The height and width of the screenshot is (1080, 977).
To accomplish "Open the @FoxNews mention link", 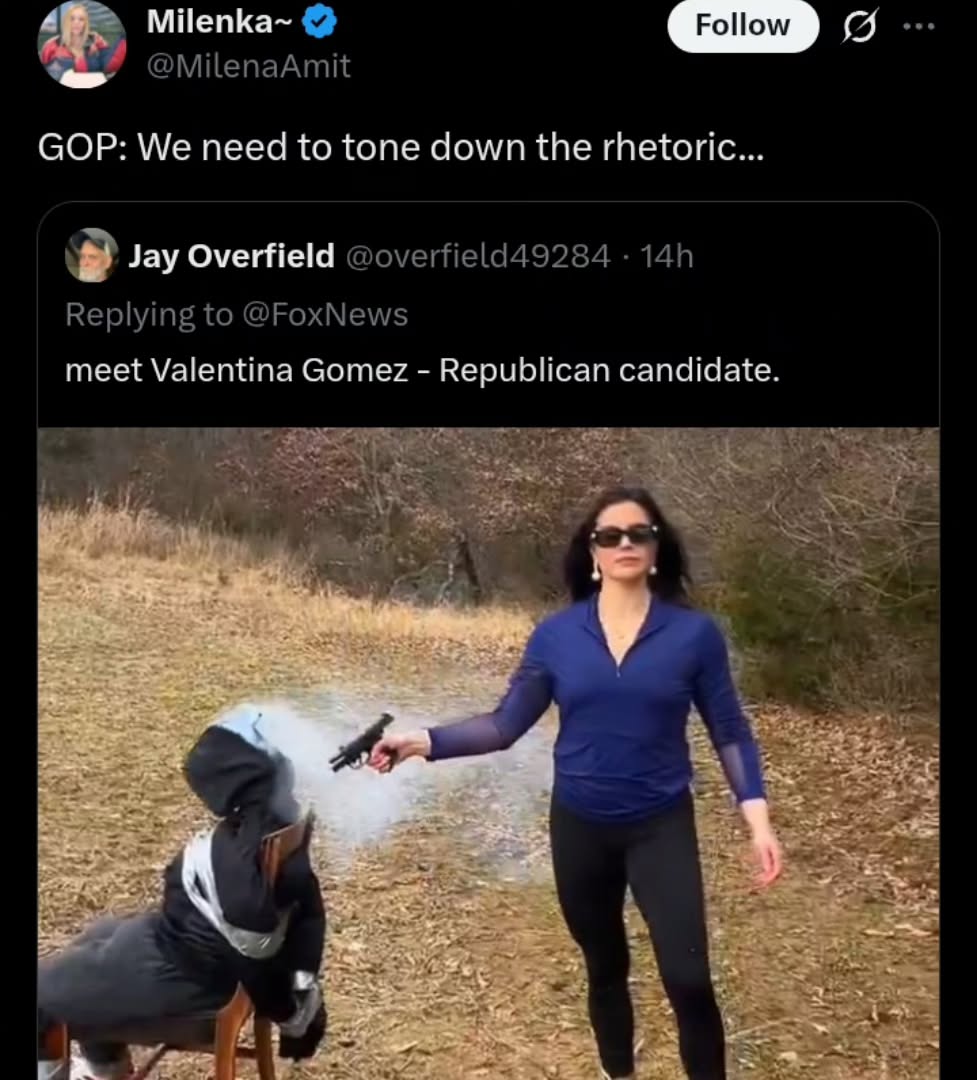I will coord(324,315).
